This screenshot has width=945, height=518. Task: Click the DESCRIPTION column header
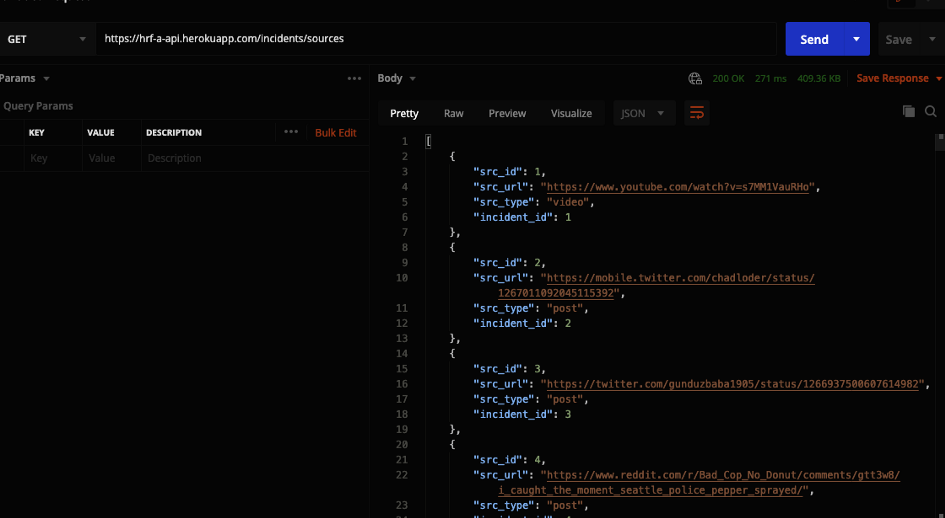point(174,133)
